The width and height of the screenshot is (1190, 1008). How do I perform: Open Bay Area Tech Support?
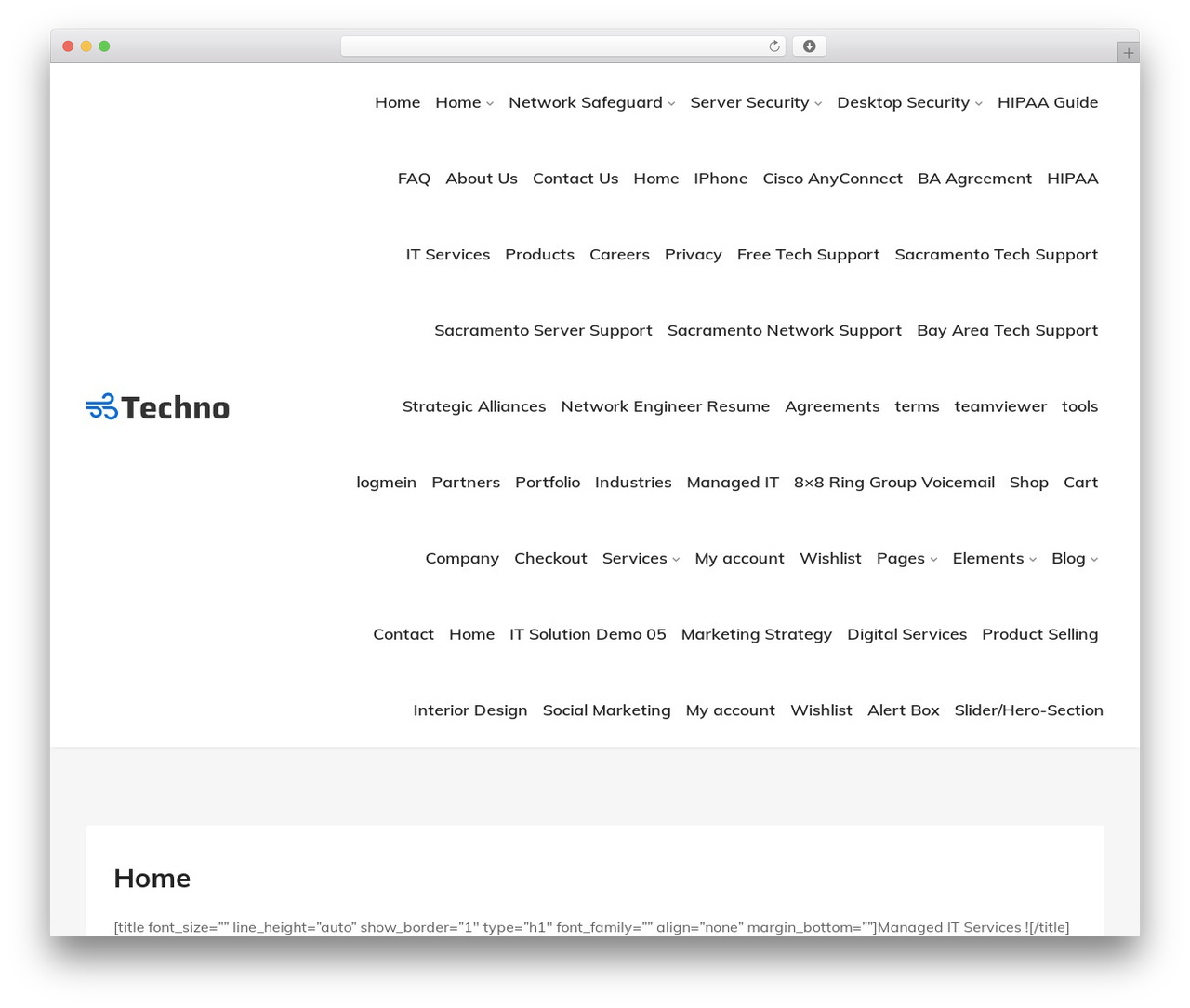pyautogui.click(x=1008, y=330)
